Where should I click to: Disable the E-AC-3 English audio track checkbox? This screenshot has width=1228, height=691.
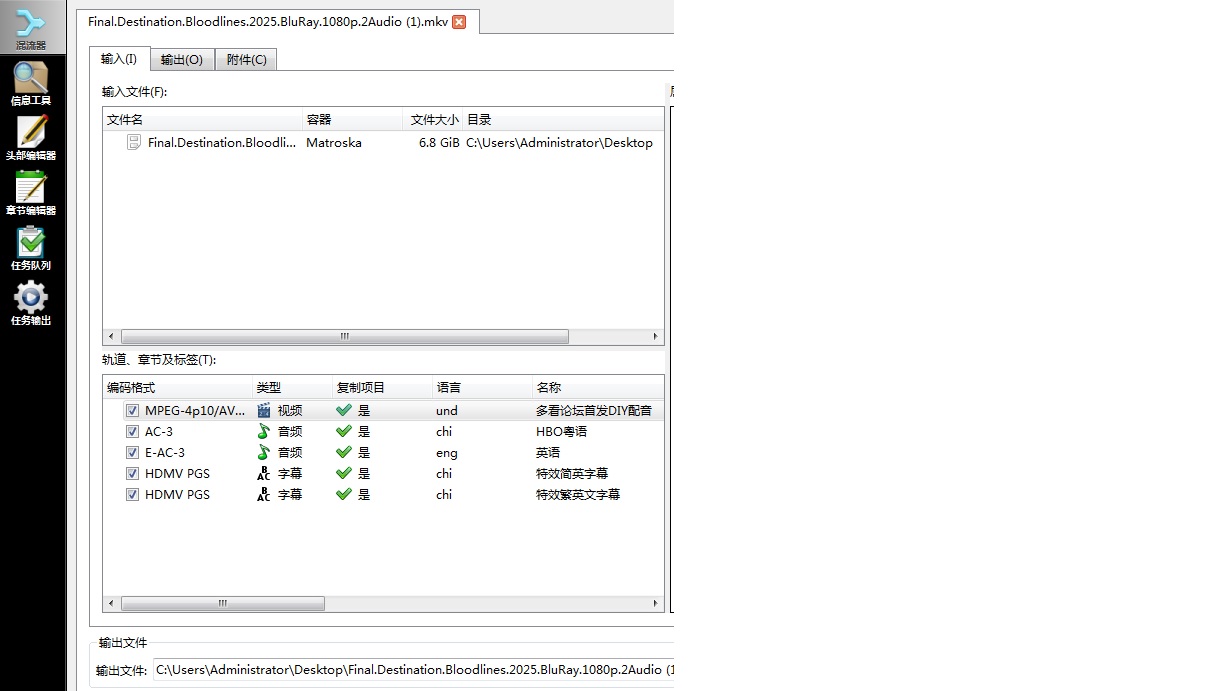(132, 453)
